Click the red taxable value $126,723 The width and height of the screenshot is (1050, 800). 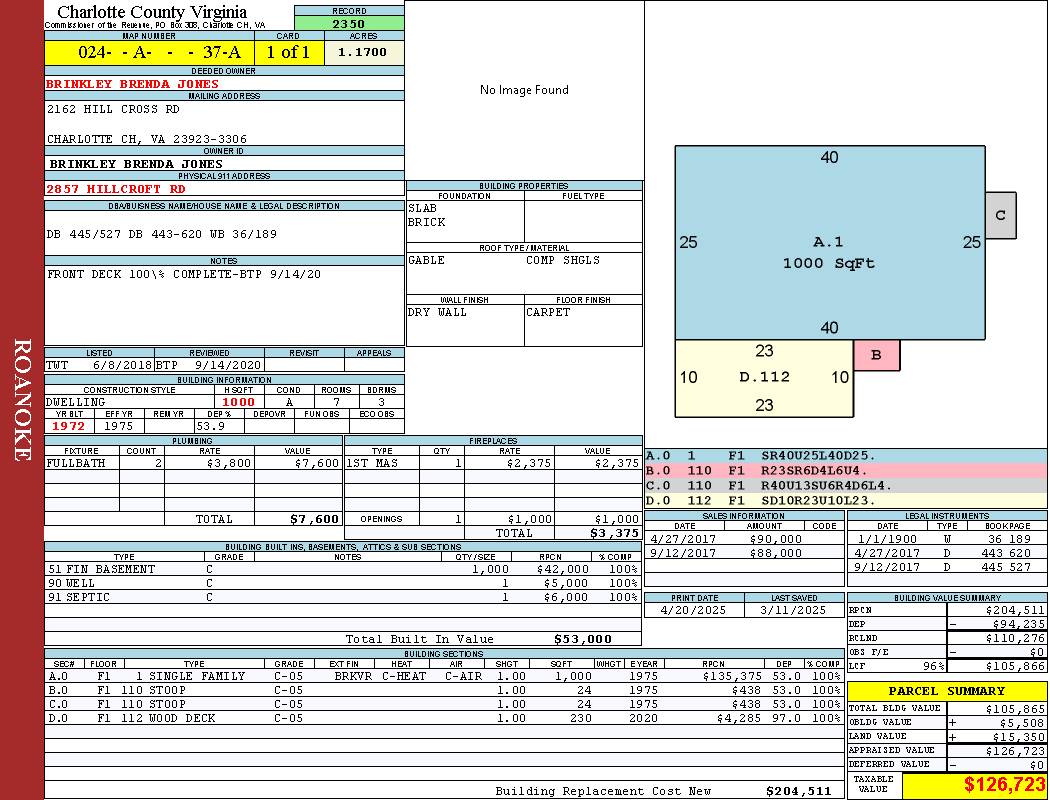[975, 785]
